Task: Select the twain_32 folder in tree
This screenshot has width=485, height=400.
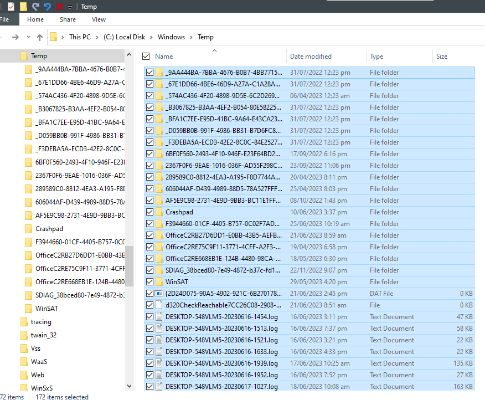Action: (43, 335)
